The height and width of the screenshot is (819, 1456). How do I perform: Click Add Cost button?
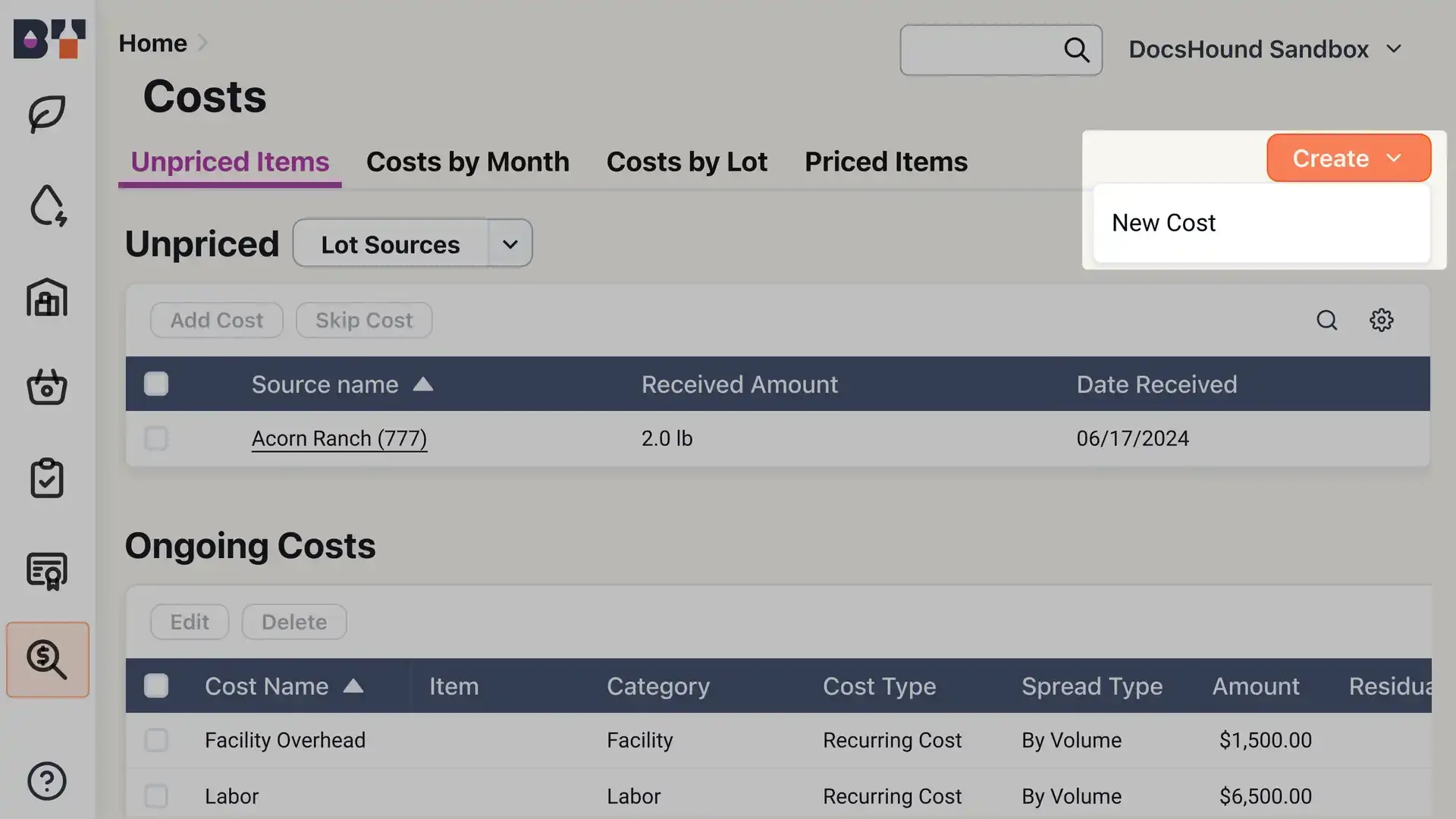click(x=216, y=319)
